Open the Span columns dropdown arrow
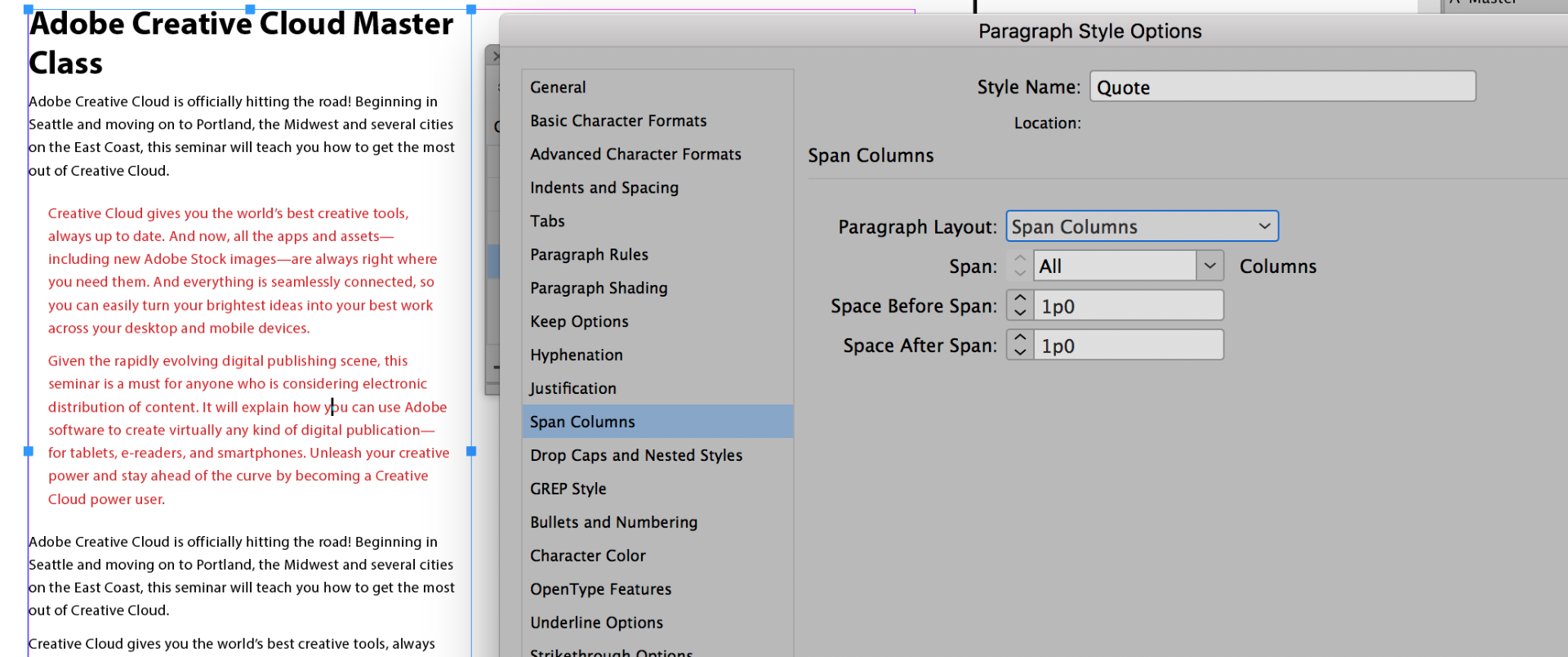Viewport: 1568px width, 657px height. click(x=1210, y=266)
